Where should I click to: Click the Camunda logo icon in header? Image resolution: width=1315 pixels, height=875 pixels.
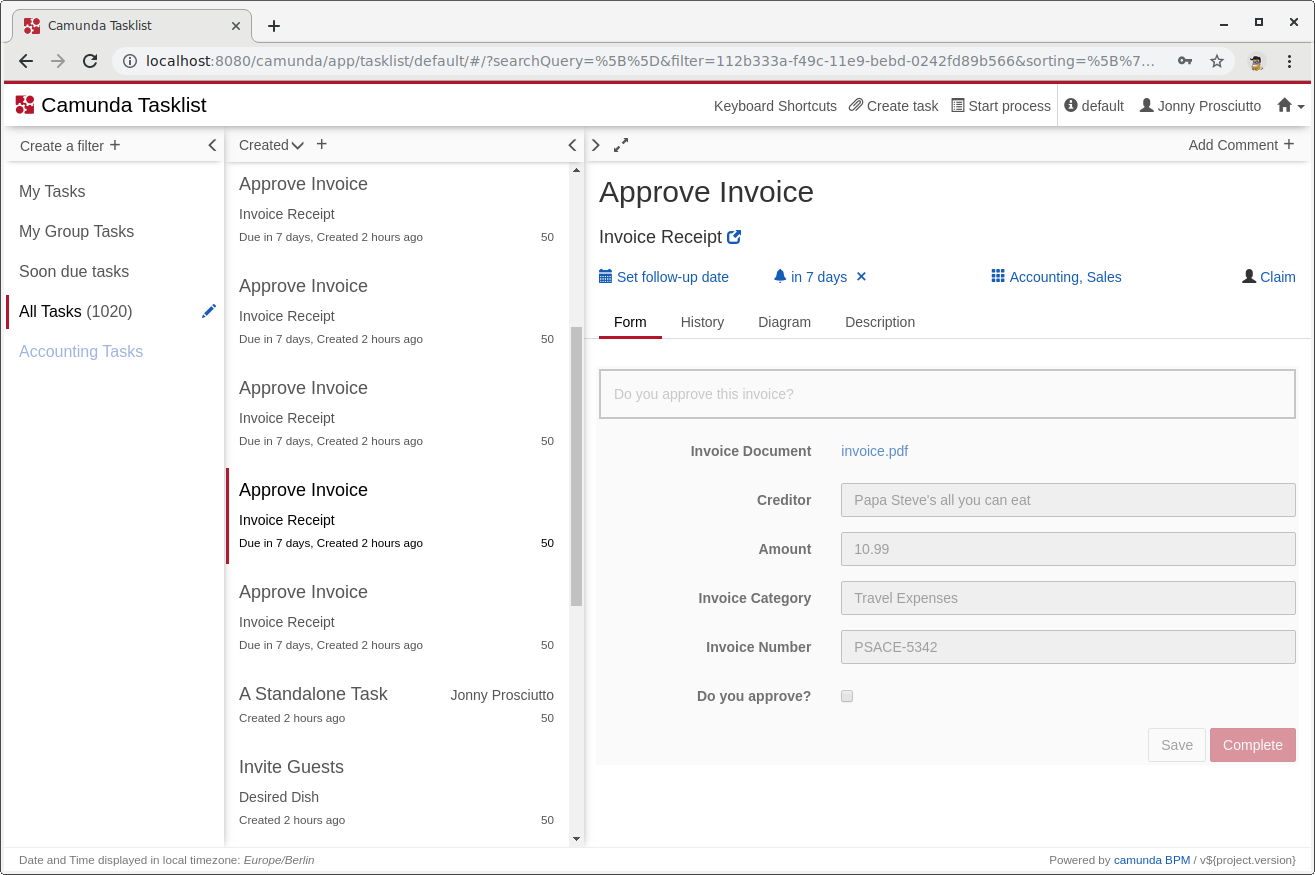click(25, 105)
